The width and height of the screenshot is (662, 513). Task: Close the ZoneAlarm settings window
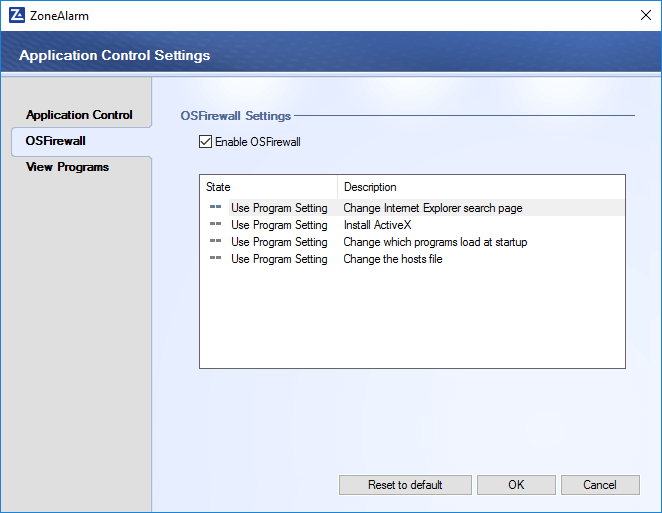tap(645, 15)
